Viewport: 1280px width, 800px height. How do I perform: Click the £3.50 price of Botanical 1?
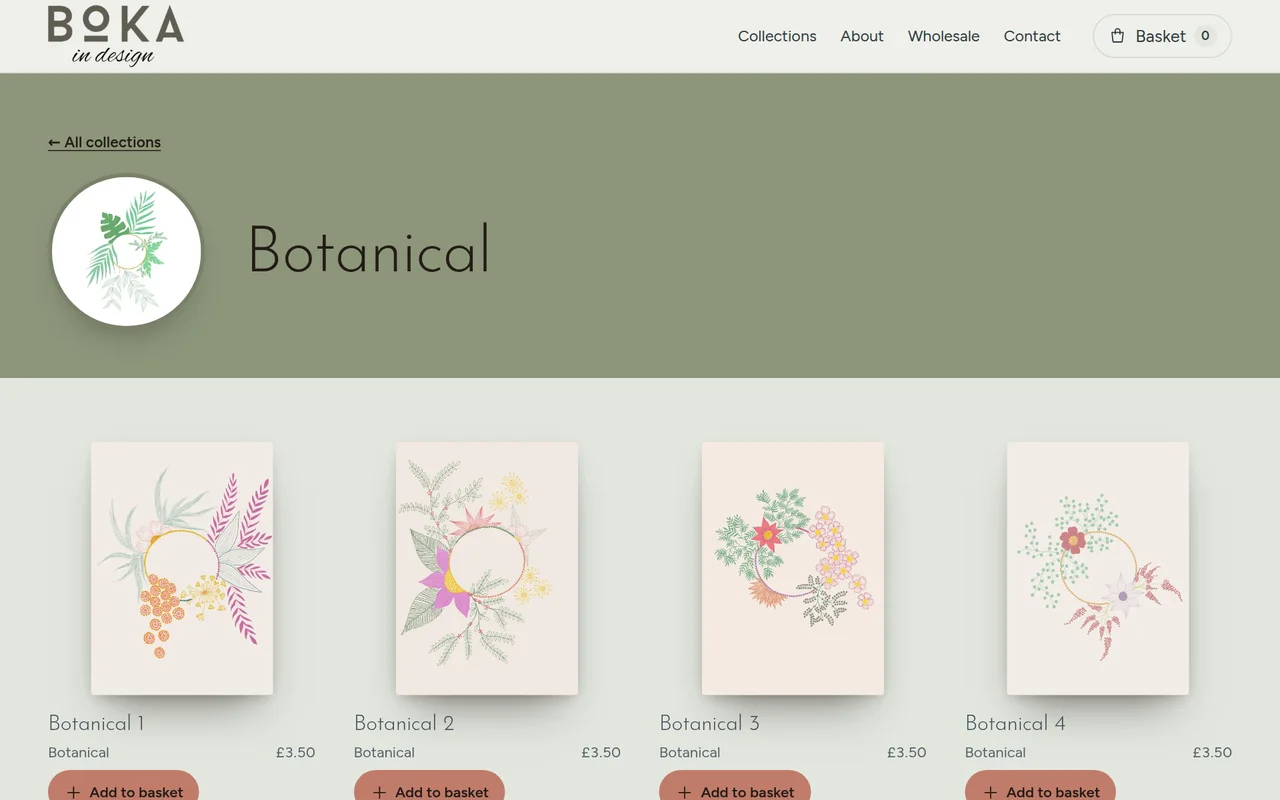(296, 752)
